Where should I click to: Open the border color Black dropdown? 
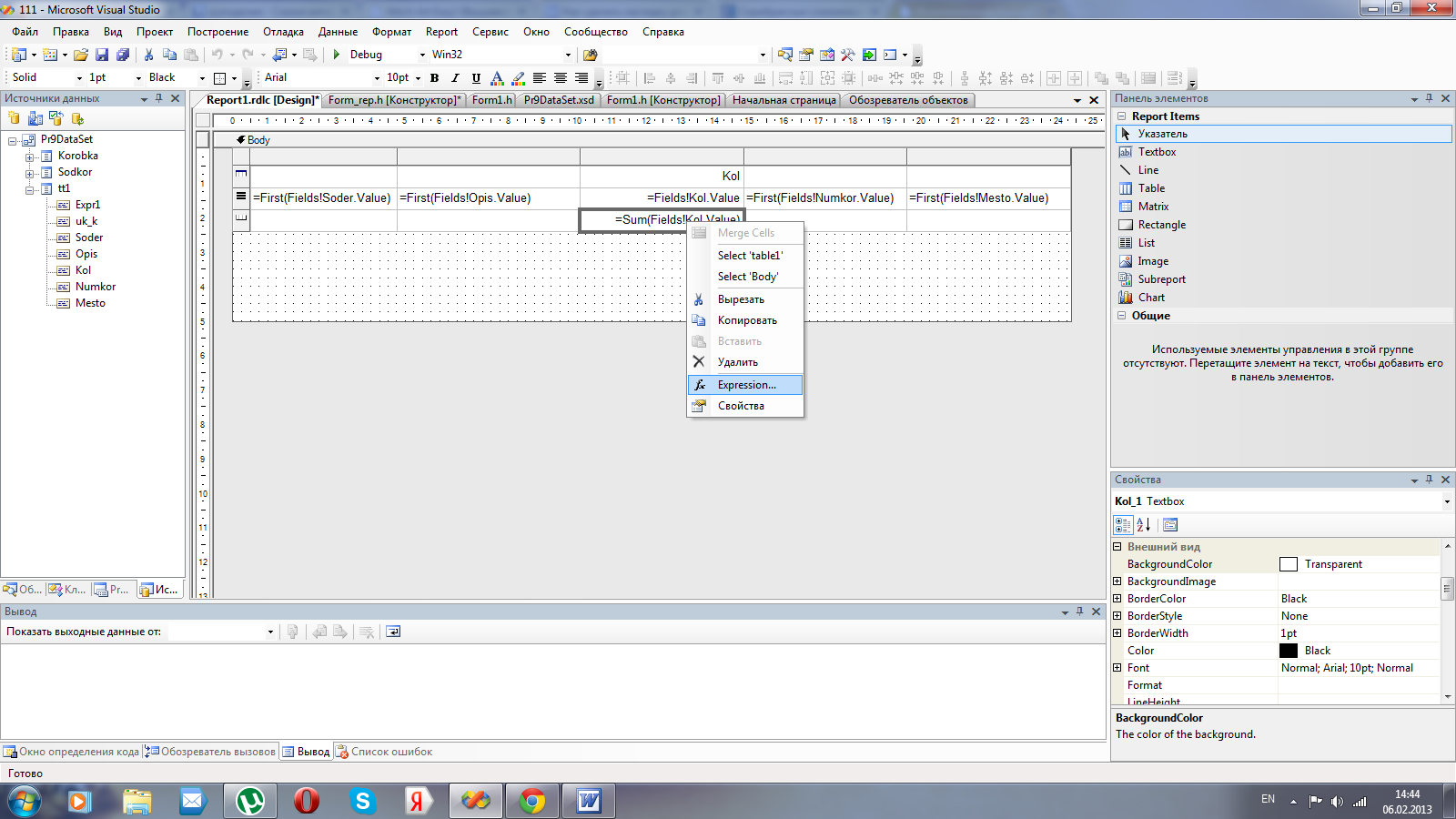pyautogui.click(x=202, y=78)
